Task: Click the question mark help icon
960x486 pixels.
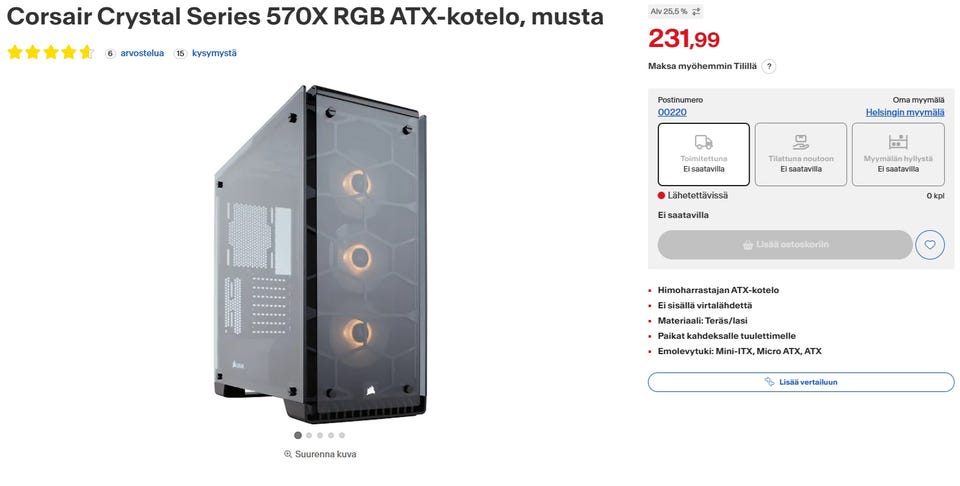Action: (x=769, y=67)
